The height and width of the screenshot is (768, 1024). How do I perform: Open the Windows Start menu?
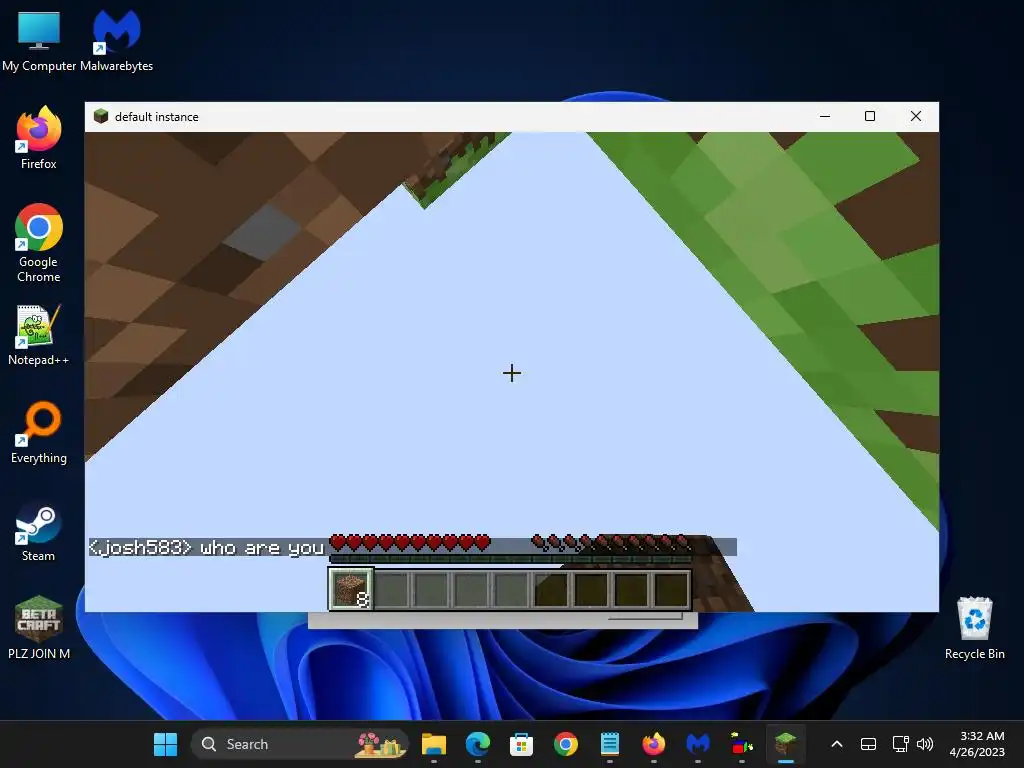165,744
